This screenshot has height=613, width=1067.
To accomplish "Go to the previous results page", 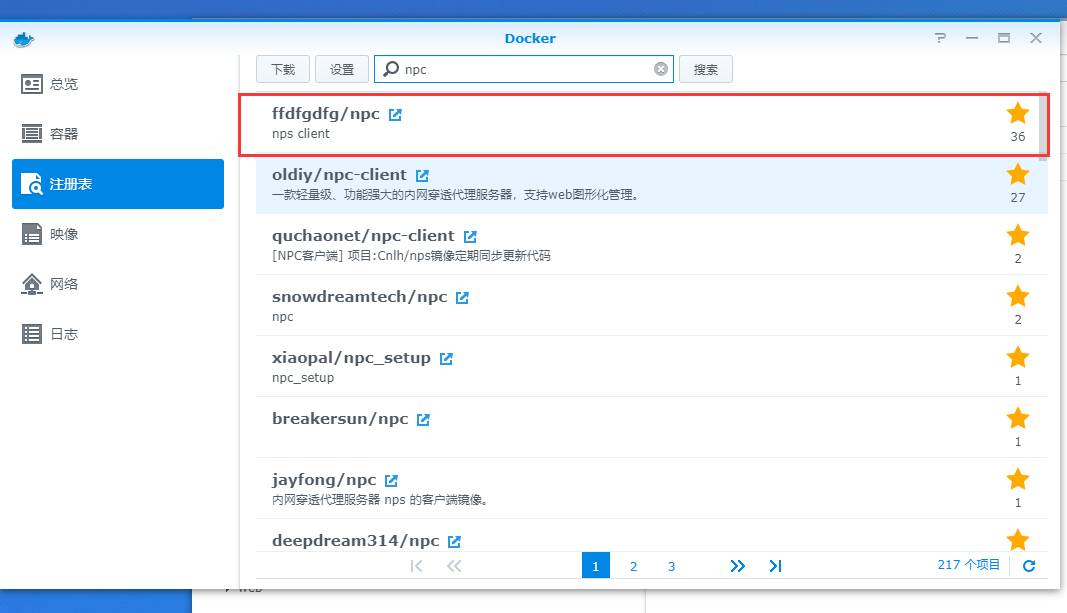I will click(x=454, y=566).
